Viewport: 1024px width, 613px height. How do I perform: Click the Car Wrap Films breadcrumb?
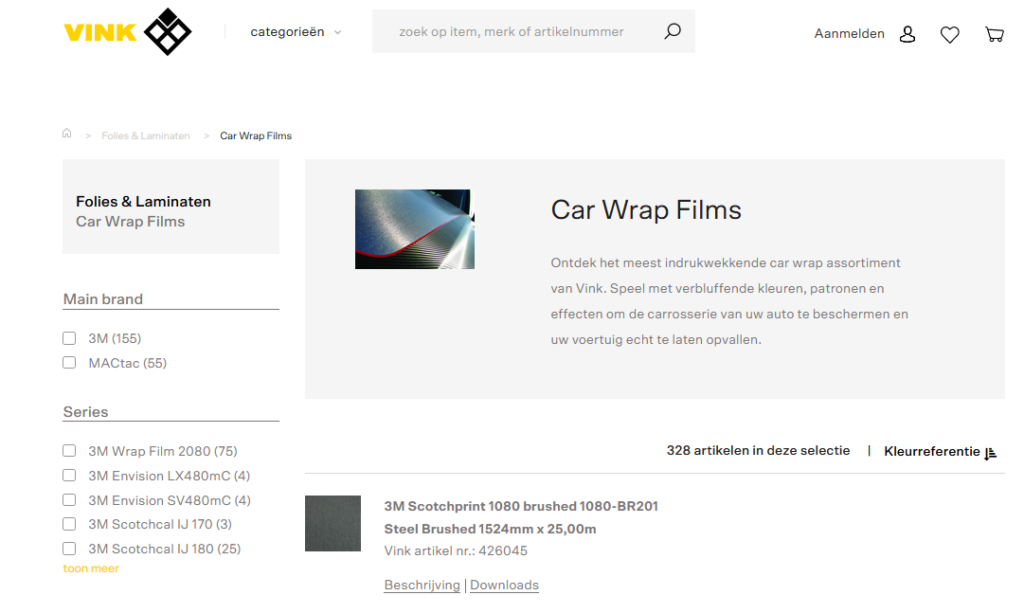click(255, 136)
